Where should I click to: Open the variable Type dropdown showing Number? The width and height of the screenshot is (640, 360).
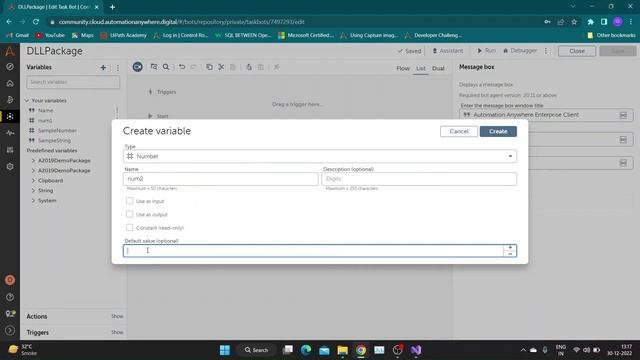click(x=320, y=156)
